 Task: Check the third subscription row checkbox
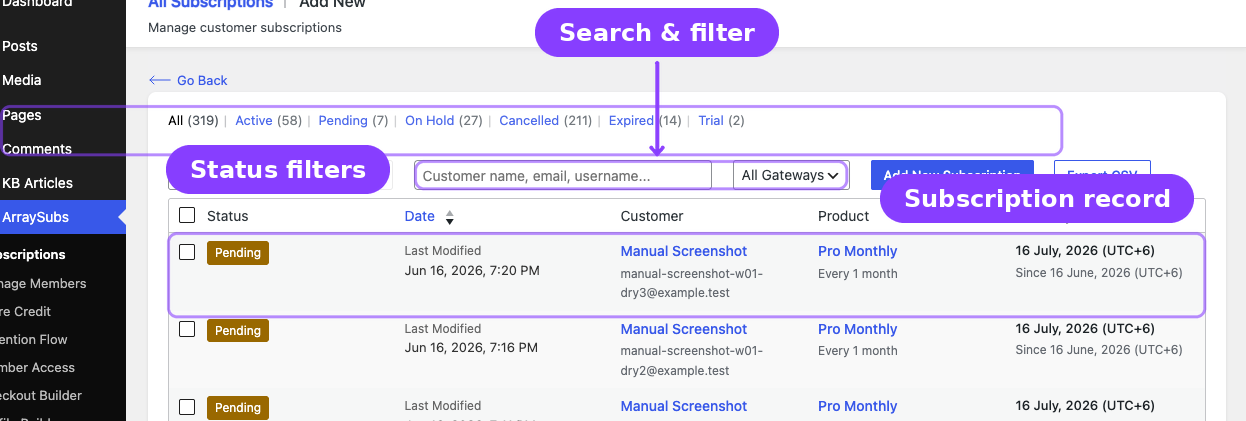[x=187, y=406]
